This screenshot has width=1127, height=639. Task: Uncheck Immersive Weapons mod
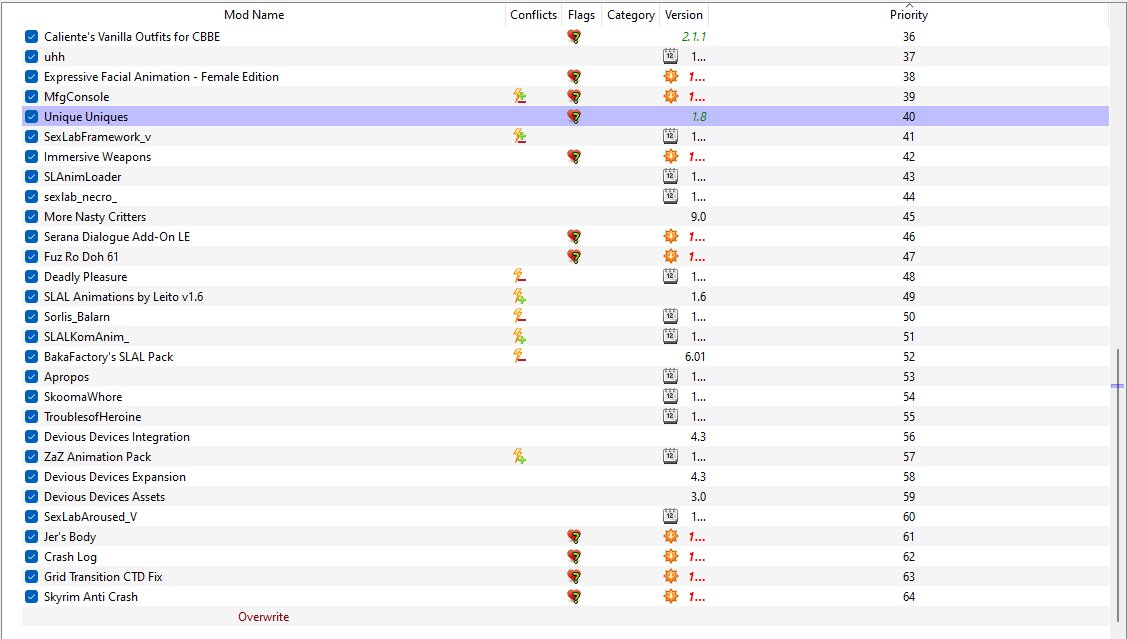32,157
